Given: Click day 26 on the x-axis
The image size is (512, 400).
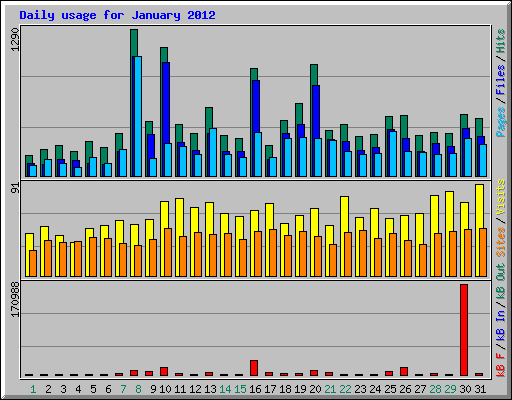Looking at the screenshot, I should (x=405, y=389).
